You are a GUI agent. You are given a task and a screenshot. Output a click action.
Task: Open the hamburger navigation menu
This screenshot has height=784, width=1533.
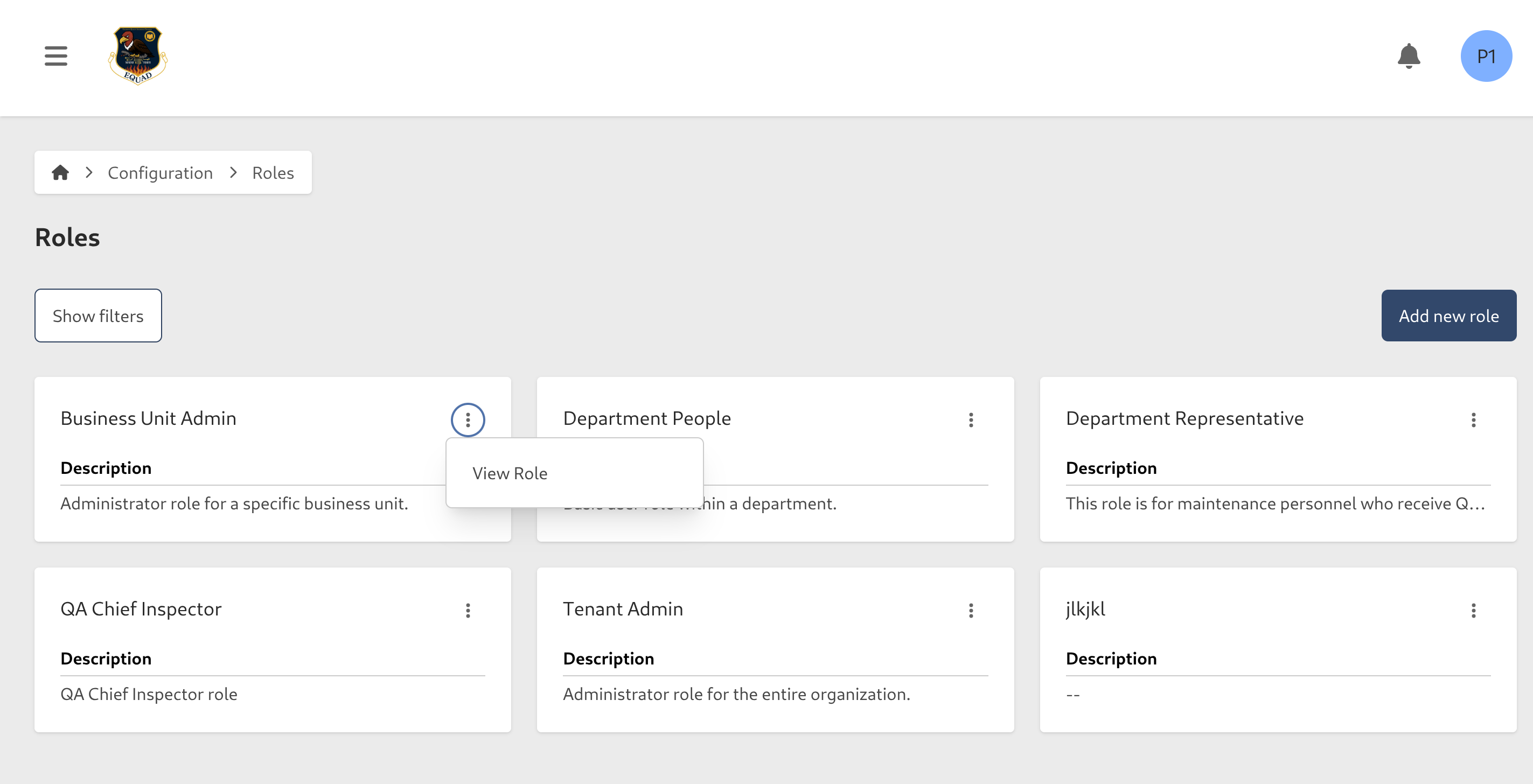(55, 56)
